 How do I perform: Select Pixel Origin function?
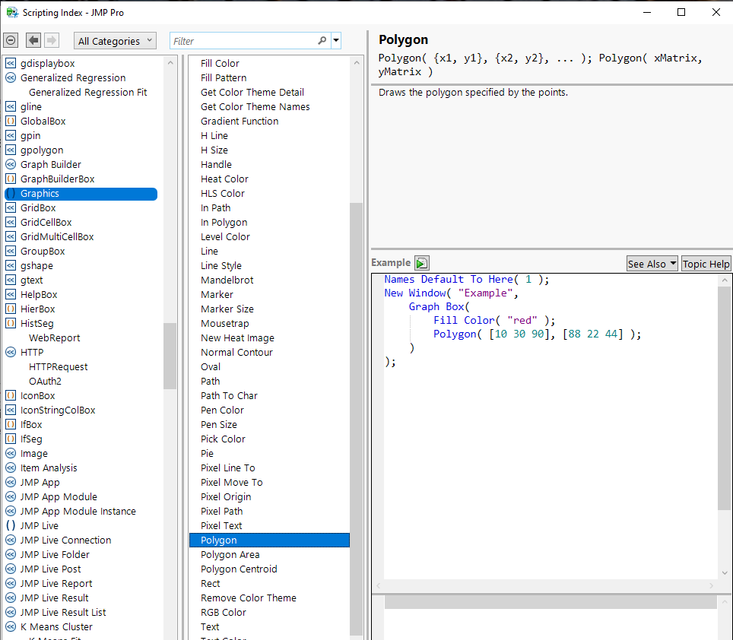pos(226,497)
